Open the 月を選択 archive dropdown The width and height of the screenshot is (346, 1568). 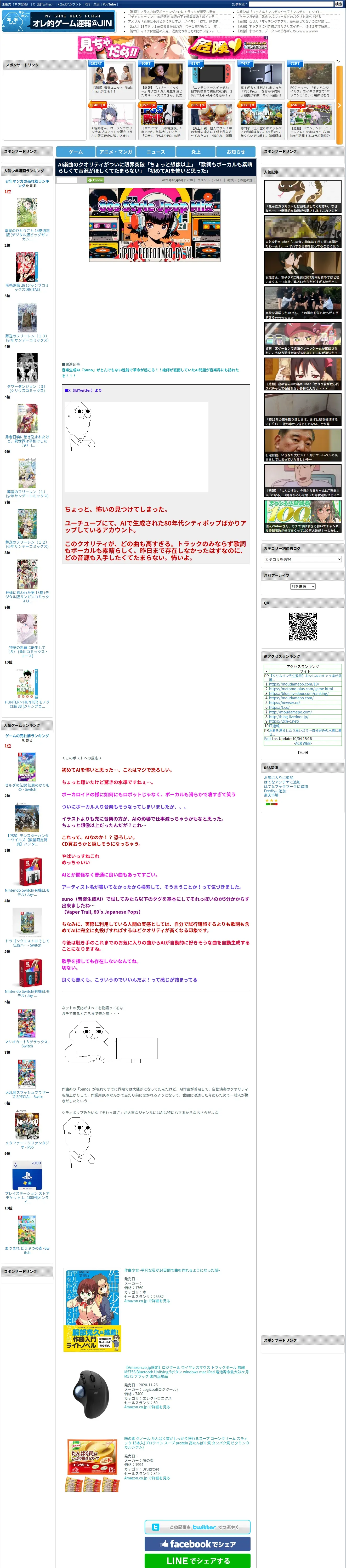click(303, 586)
